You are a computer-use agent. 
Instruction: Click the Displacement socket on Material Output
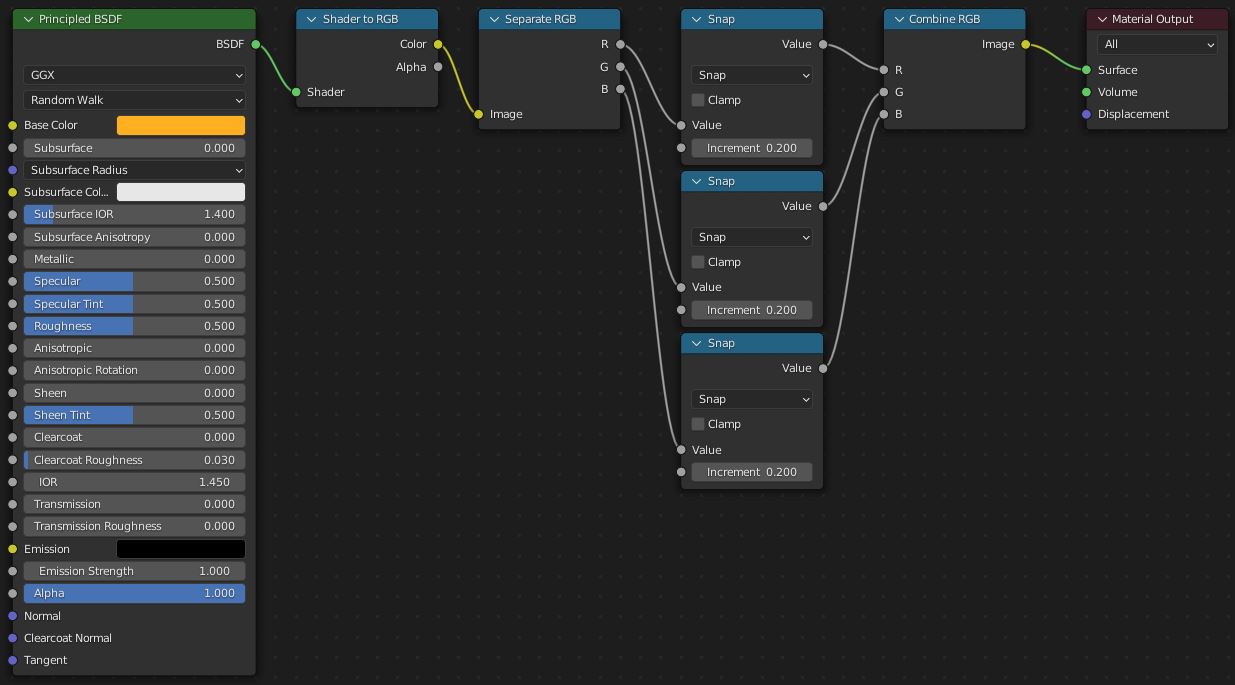pyautogui.click(x=1086, y=114)
